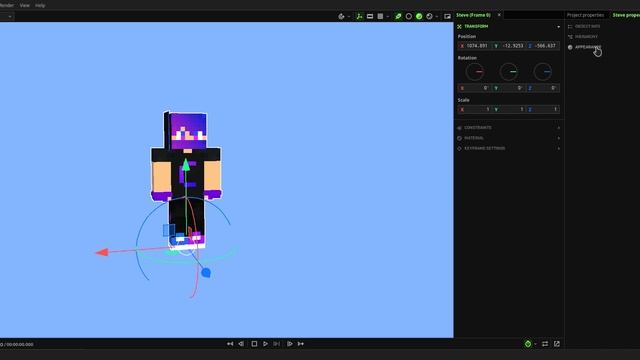Open dropdown arrow beside render mode spheres
This screenshot has width=640, height=360.
point(437,17)
